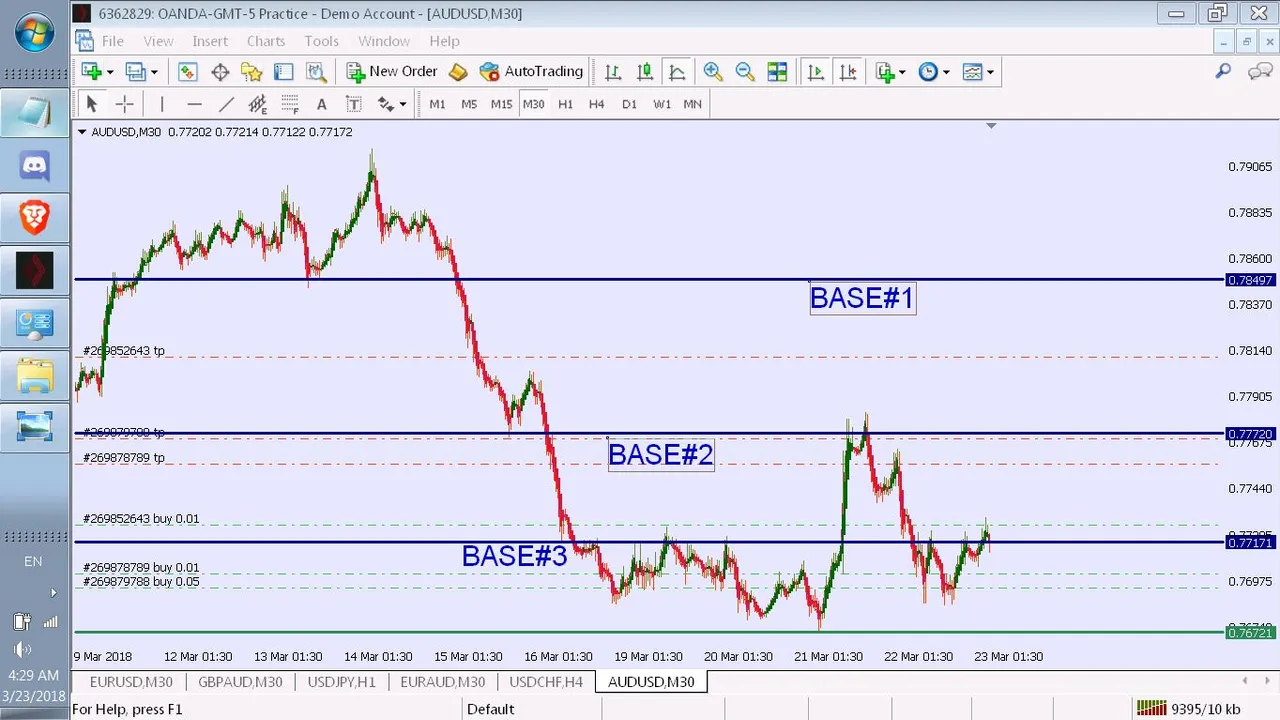The height and width of the screenshot is (720, 1280).
Task: Select the Fibonacci Retracement tool
Action: click(x=290, y=104)
